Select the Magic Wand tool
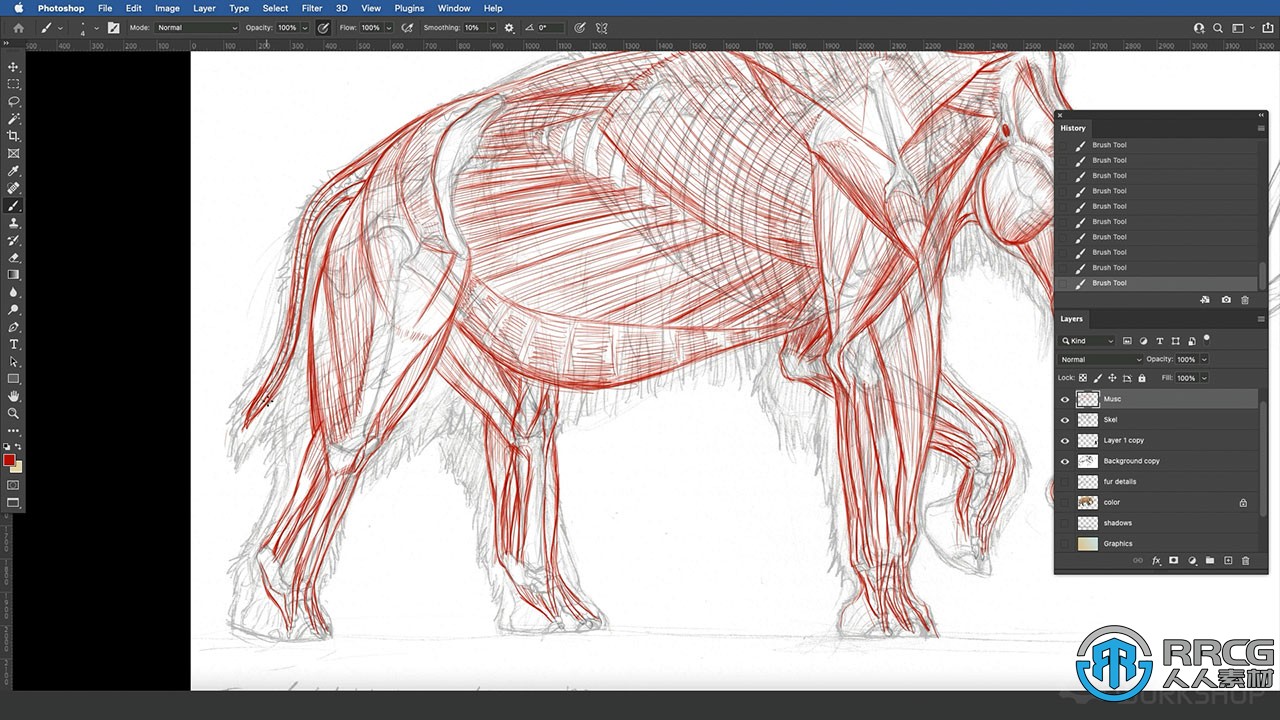1280x720 pixels. pos(13,119)
